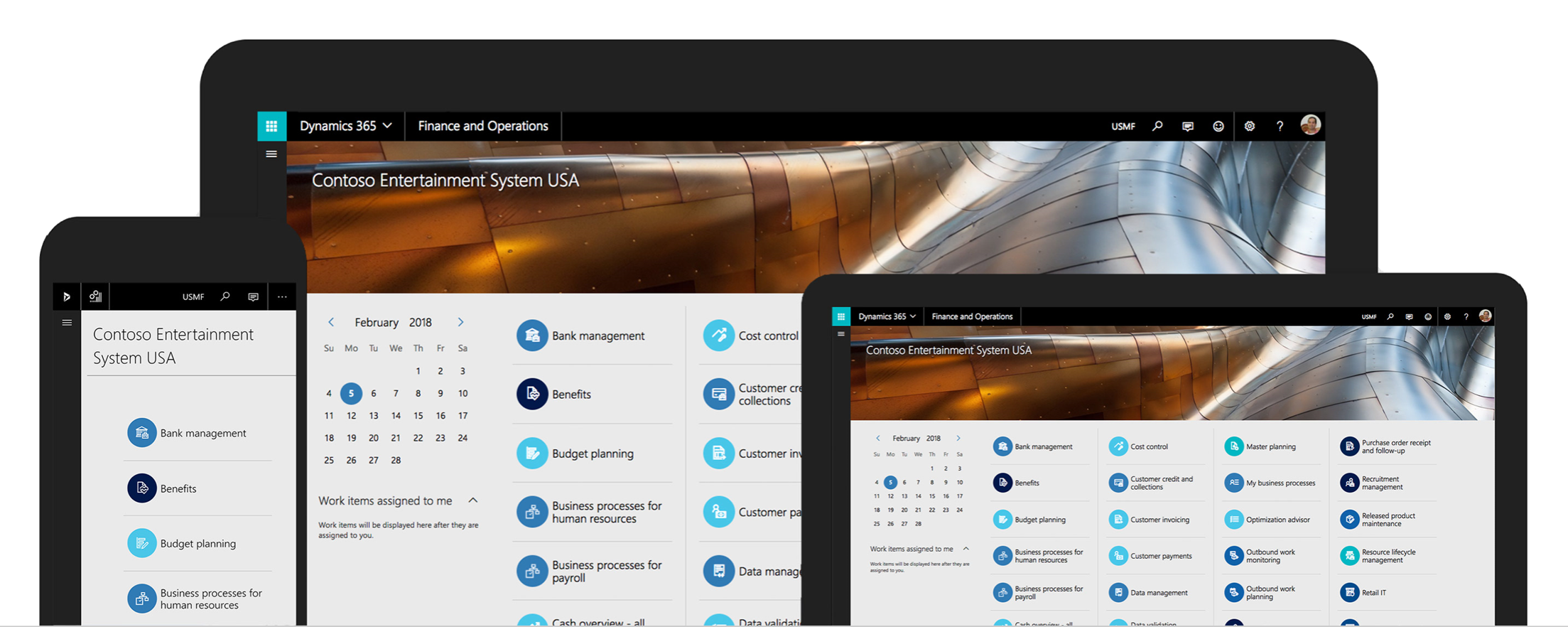Image resolution: width=1568 pixels, height=627 pixels.
Task: Open messages icon on the phone header
Action: (x=253, y=297)
